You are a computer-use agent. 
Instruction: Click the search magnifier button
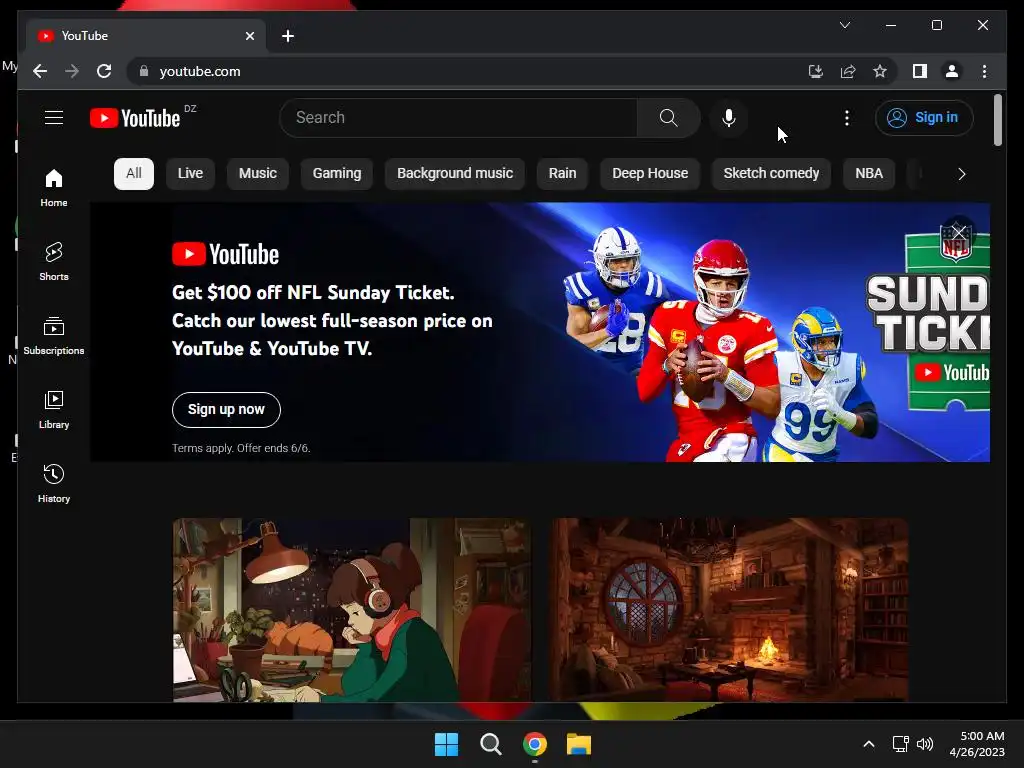[x=668, y=118]
